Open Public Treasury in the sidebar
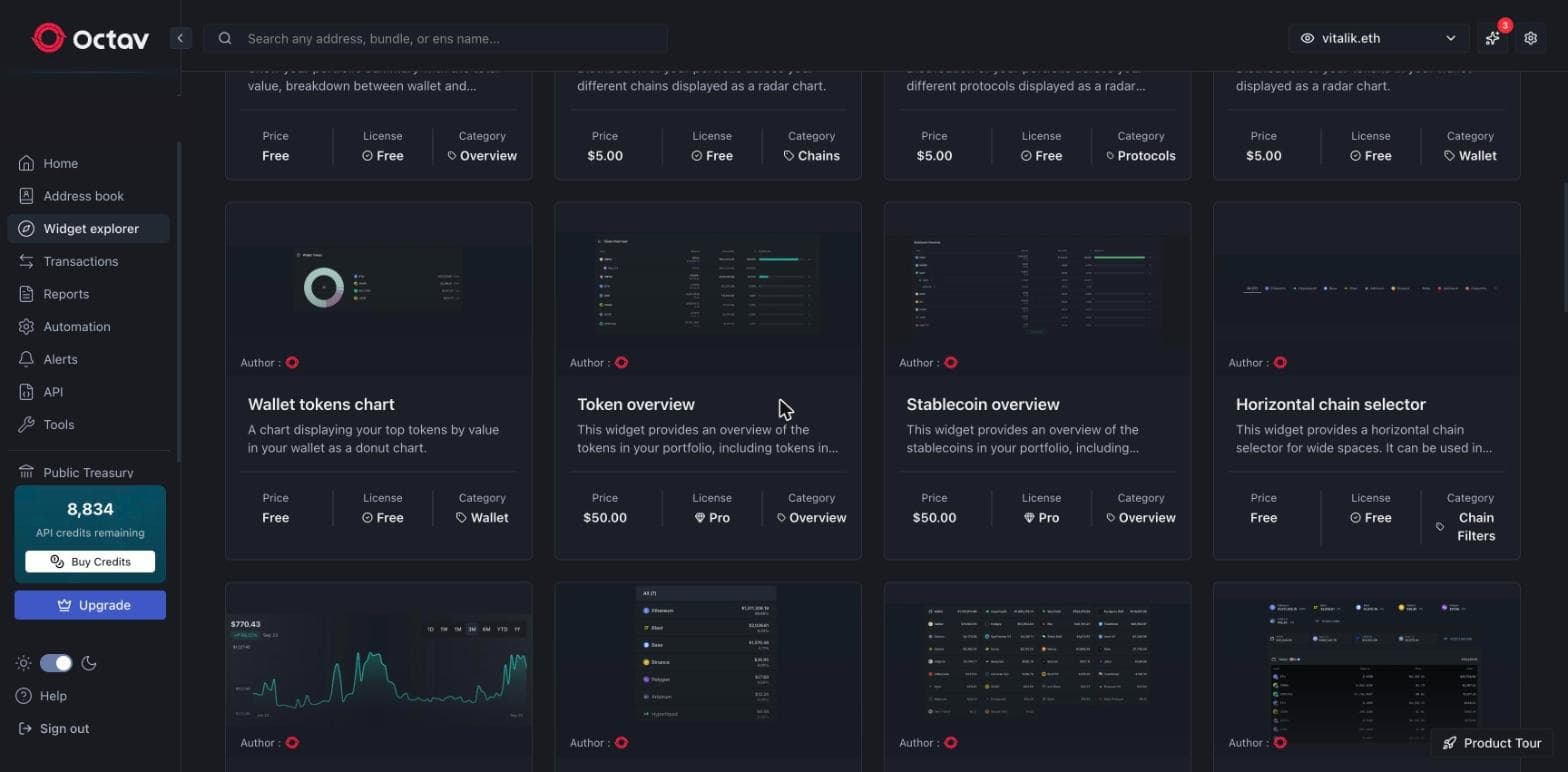This screenshot has height=772, width=1568. tap(88, 472)
